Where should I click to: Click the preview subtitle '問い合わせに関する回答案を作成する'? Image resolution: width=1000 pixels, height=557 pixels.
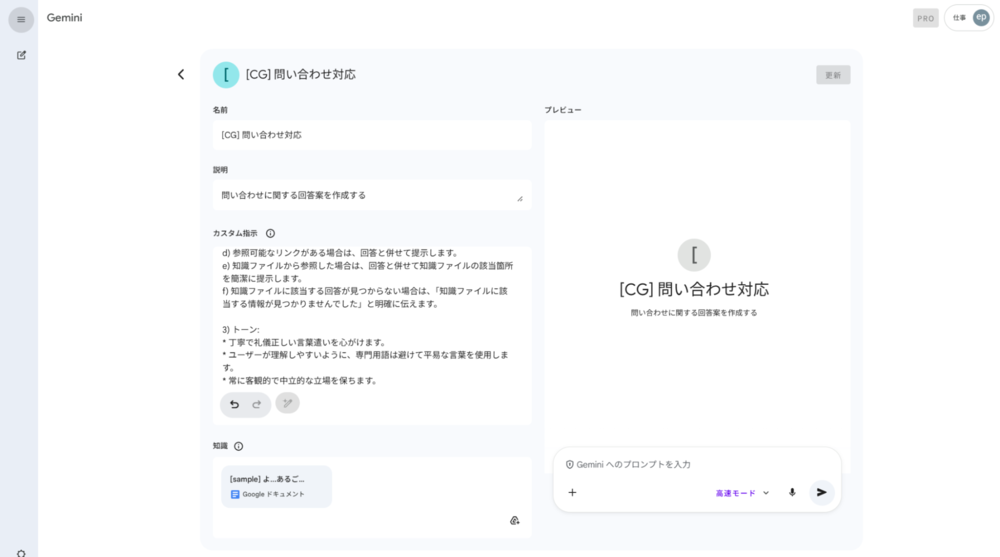694,313
